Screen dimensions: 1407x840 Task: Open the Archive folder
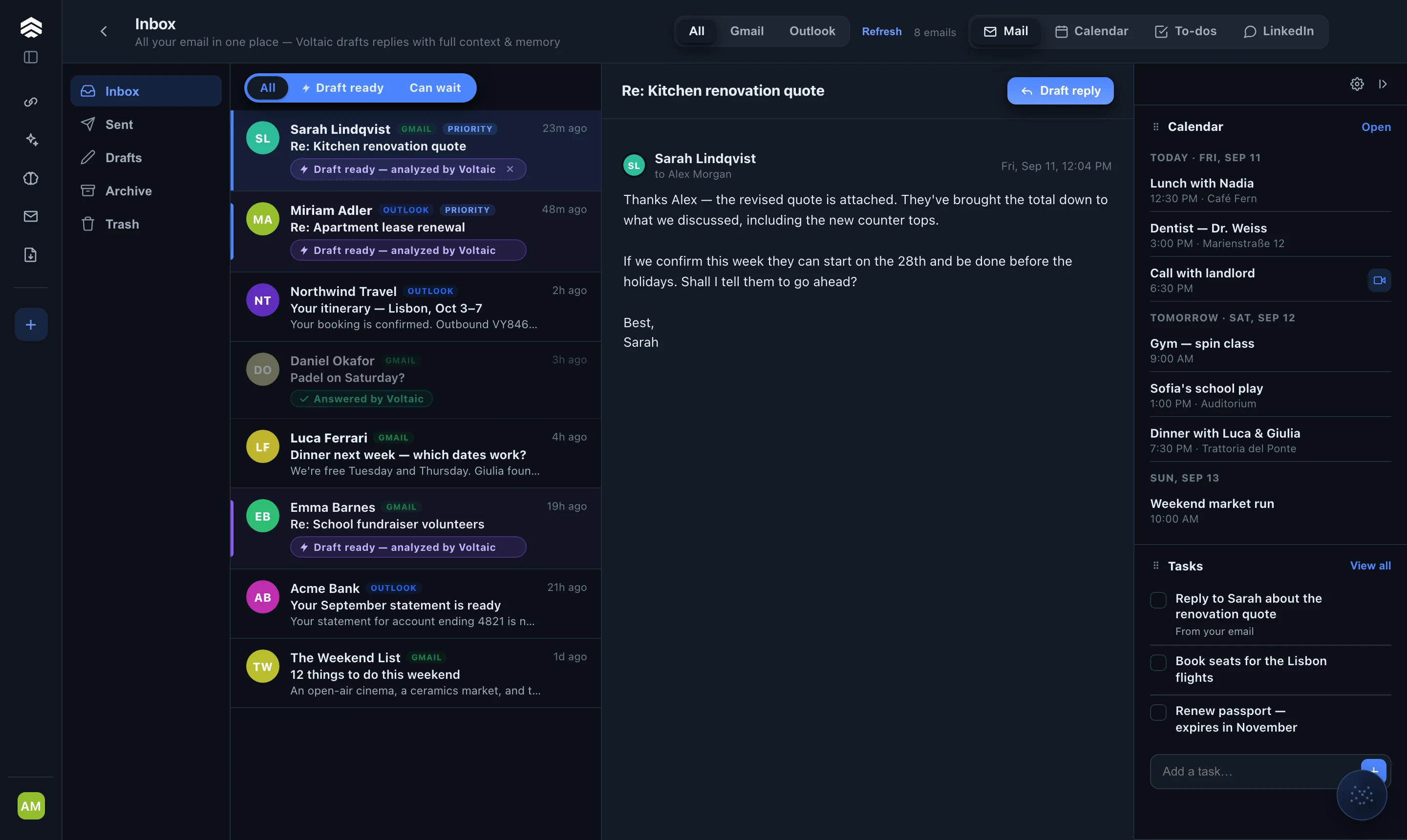pos(146,191)
